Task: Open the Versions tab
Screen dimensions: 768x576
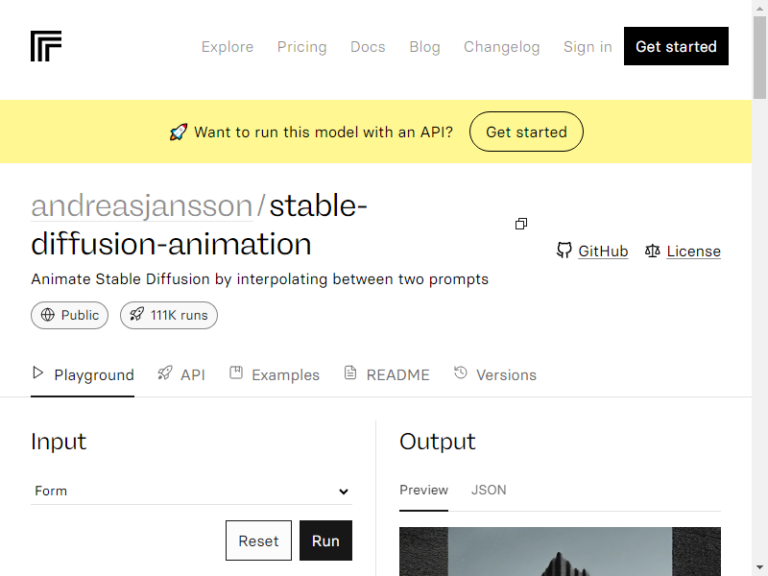Action: pos(495,375)
